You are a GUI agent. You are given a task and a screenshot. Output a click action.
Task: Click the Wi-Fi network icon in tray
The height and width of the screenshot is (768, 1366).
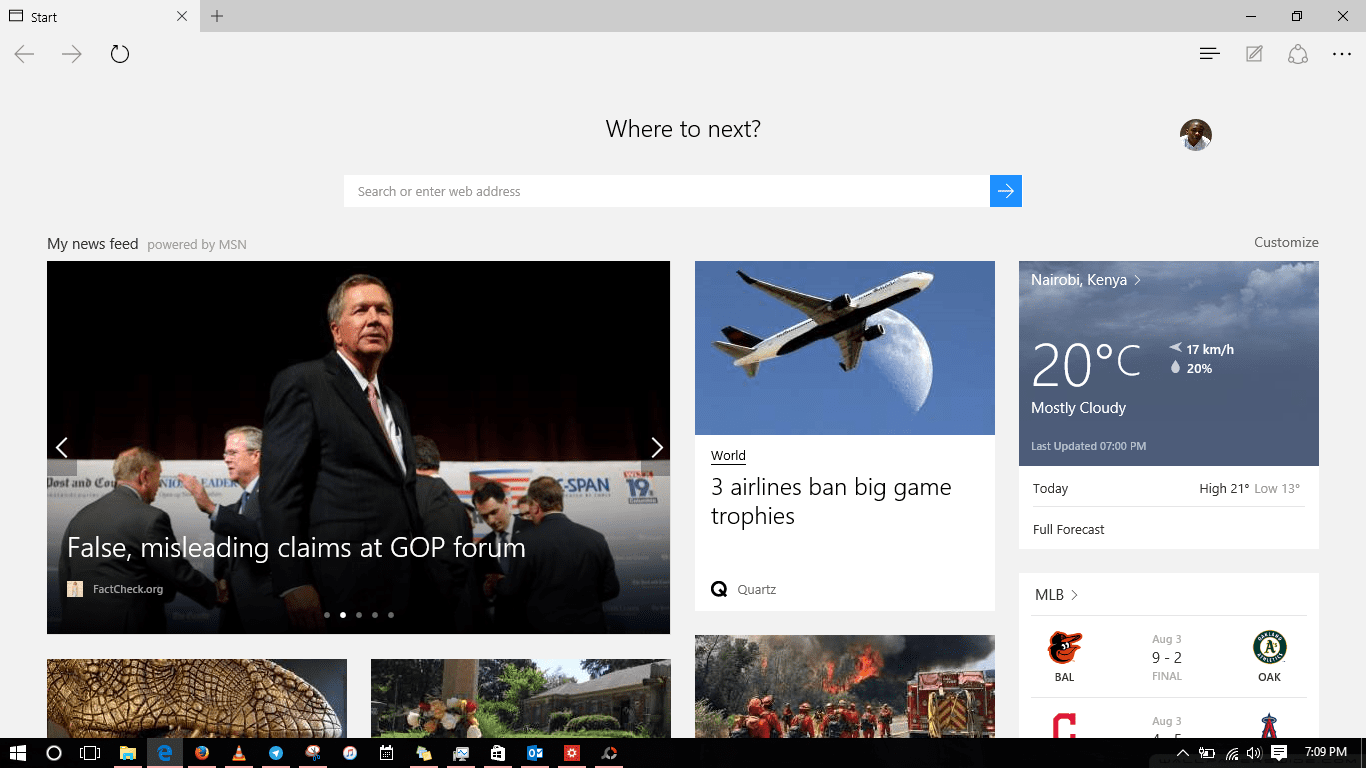point(1231,753)
